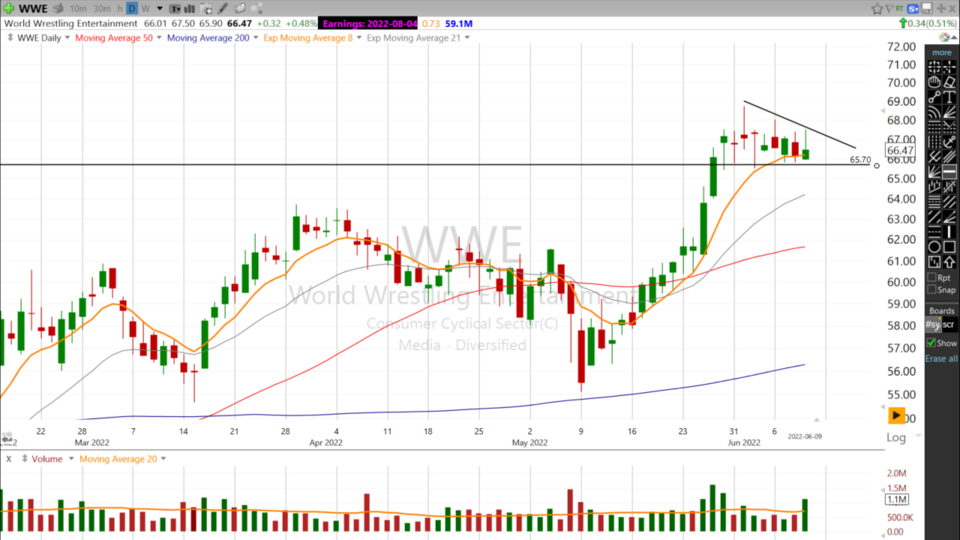Click the 66.47 current price label
Screen dimensions: 960x540
(x=900, y=150)
